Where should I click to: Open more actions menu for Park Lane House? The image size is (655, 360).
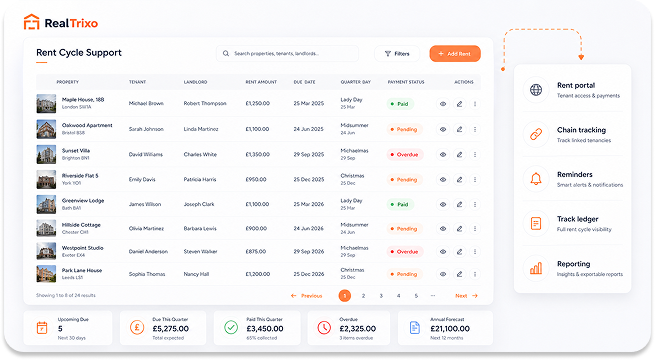pos(475,274)
